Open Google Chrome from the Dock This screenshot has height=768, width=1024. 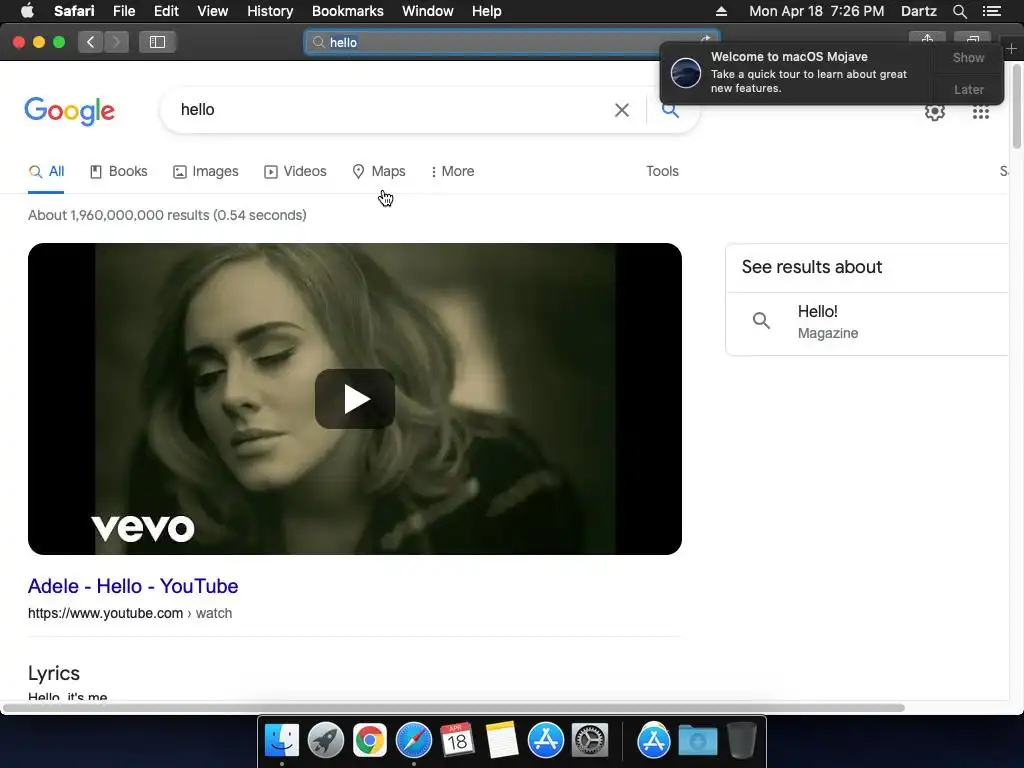(x=370, y=741)
